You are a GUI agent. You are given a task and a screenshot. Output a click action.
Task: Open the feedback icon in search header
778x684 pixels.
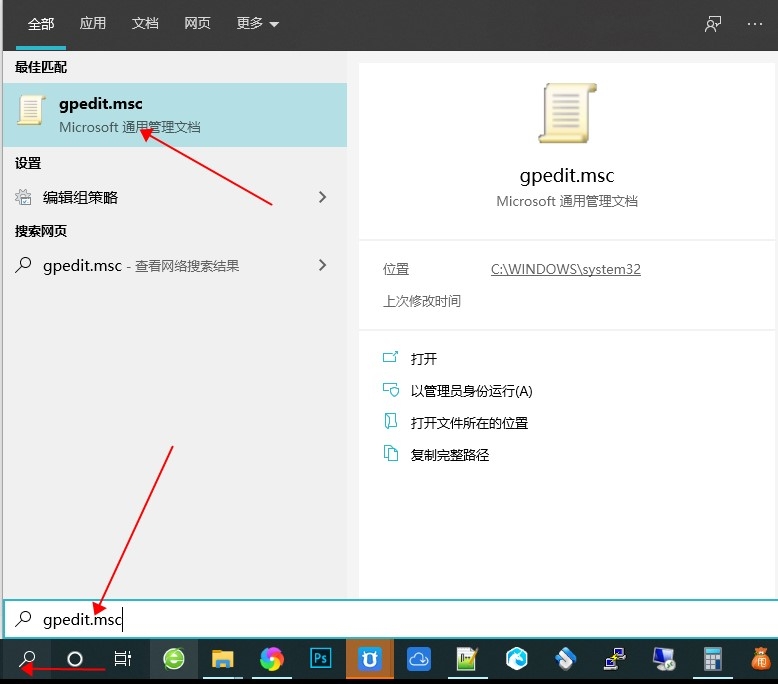pos(713,24)
